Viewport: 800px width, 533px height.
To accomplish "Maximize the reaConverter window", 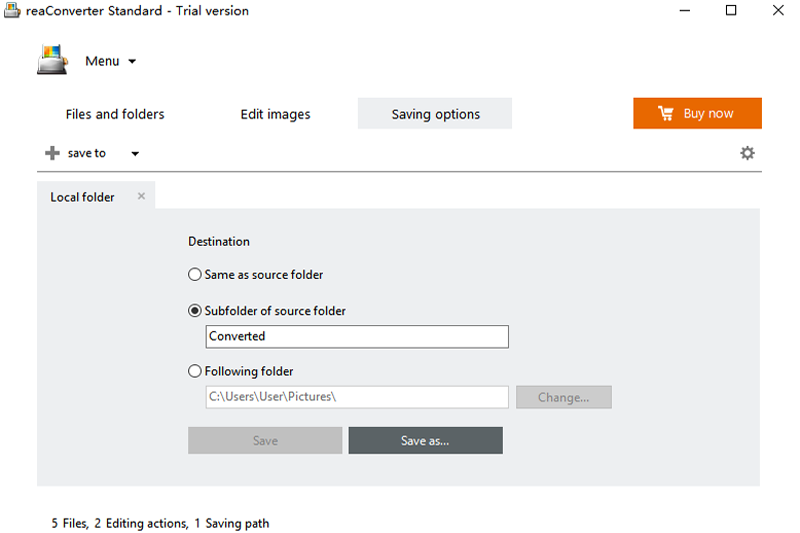I will (731, 11).
